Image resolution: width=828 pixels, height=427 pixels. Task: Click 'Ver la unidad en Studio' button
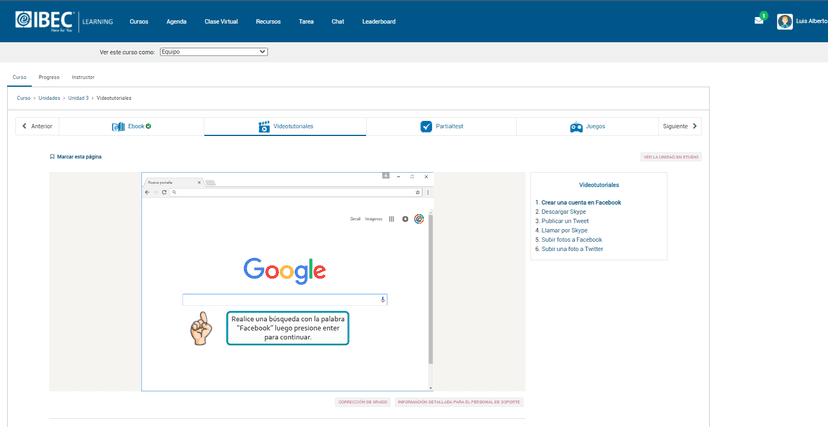(671, 157)
